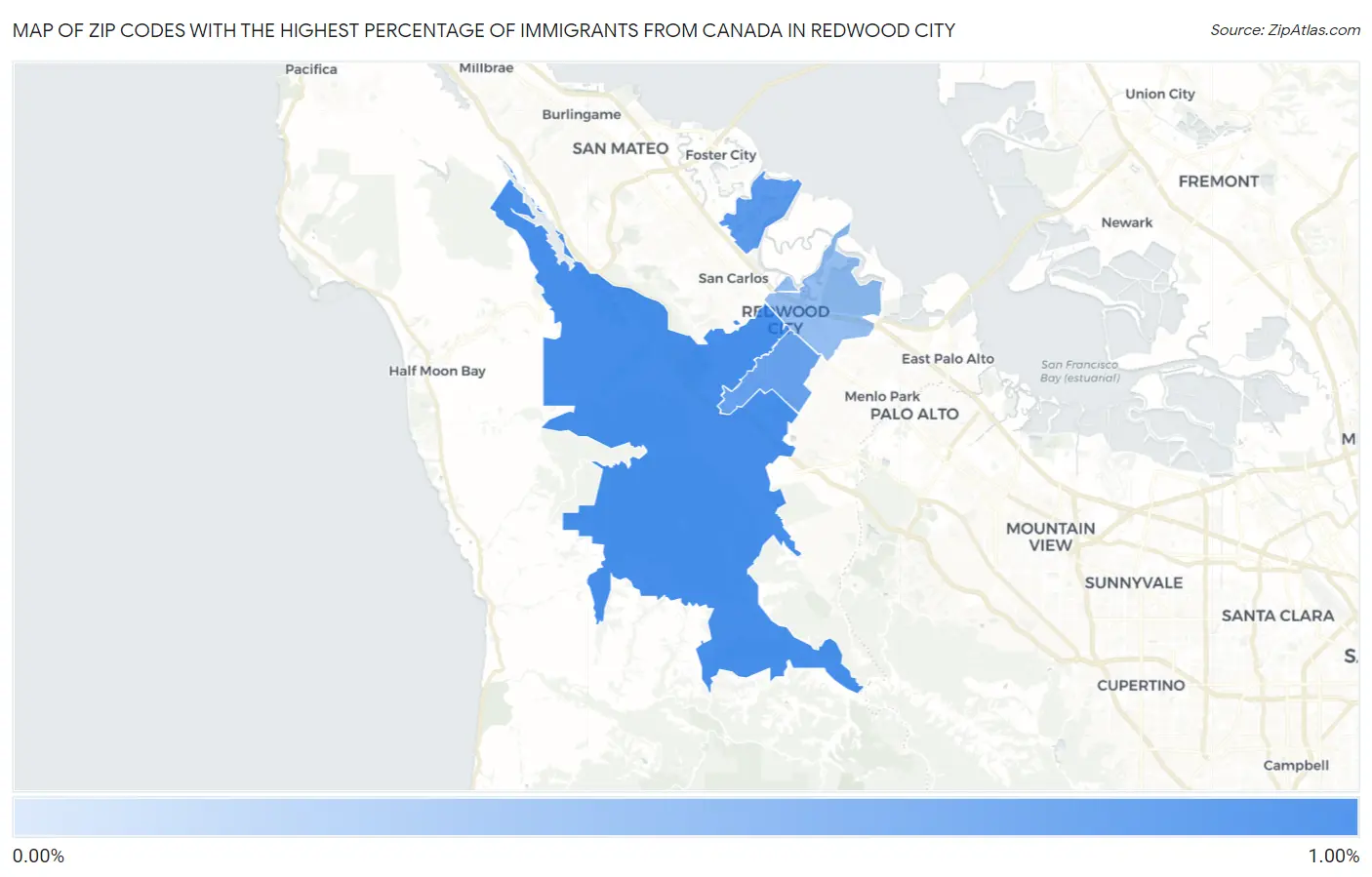Image resolution: width=1372 pixels, height=877 pixels.
Task: Click the 'Burlingame' label
Action: click(582, 114)
